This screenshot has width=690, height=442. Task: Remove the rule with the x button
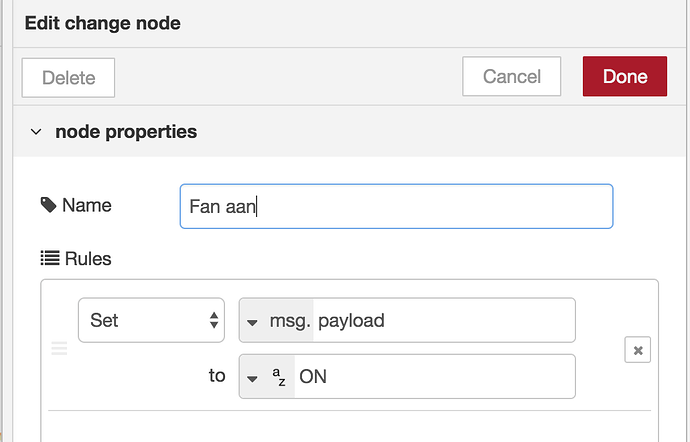(x=637, y=349)
